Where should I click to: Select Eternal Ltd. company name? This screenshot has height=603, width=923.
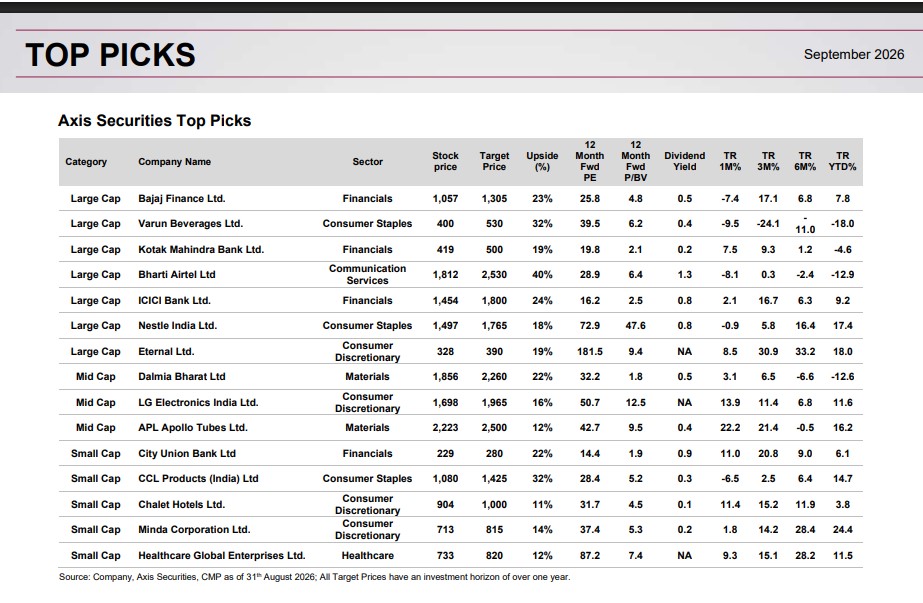pos(166,352)
